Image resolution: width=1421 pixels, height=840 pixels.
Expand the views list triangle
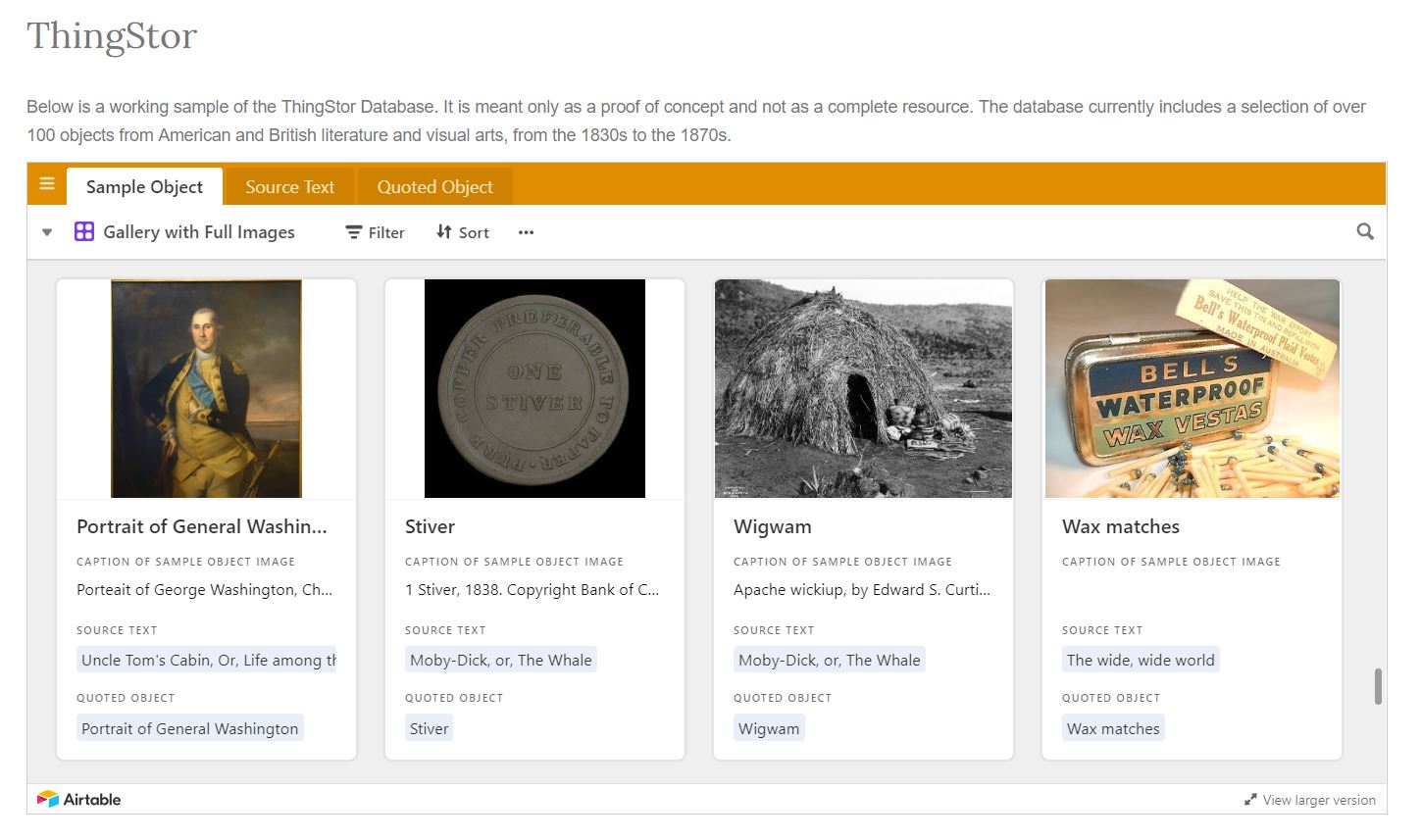tap(47, 232)
